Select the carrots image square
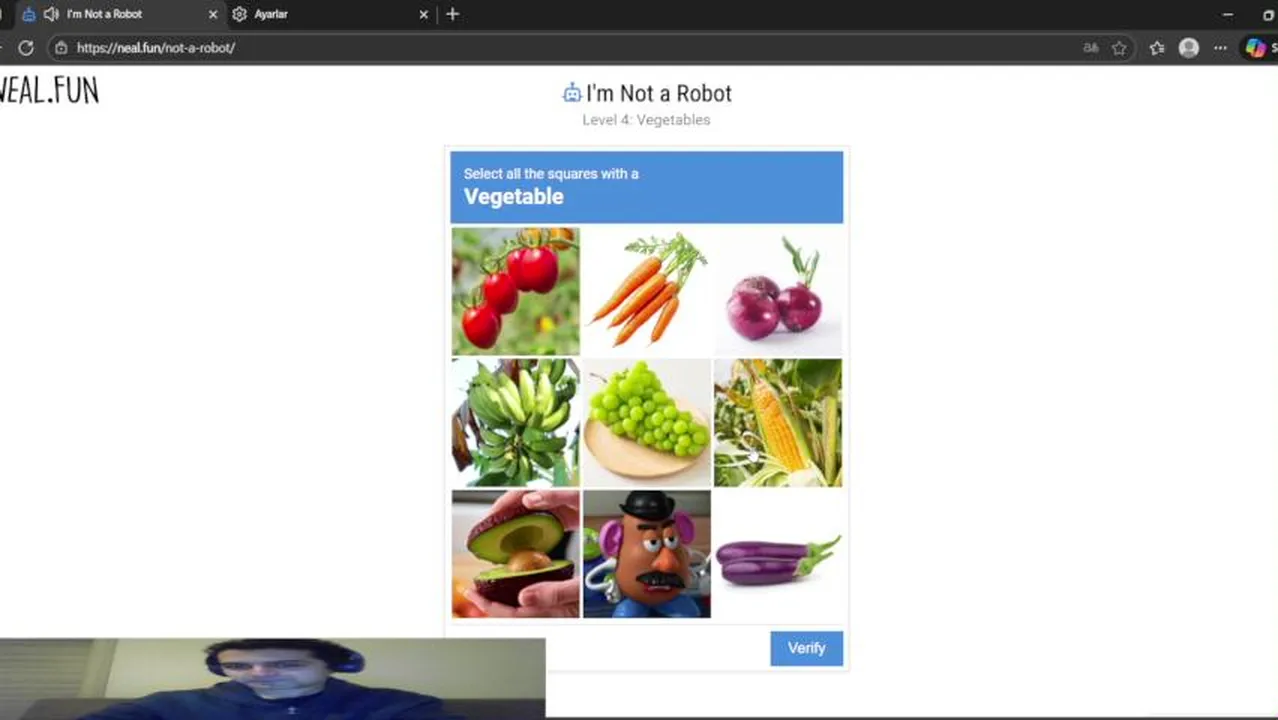This screenshot has width=1278, height=720. tap(647, 291)
